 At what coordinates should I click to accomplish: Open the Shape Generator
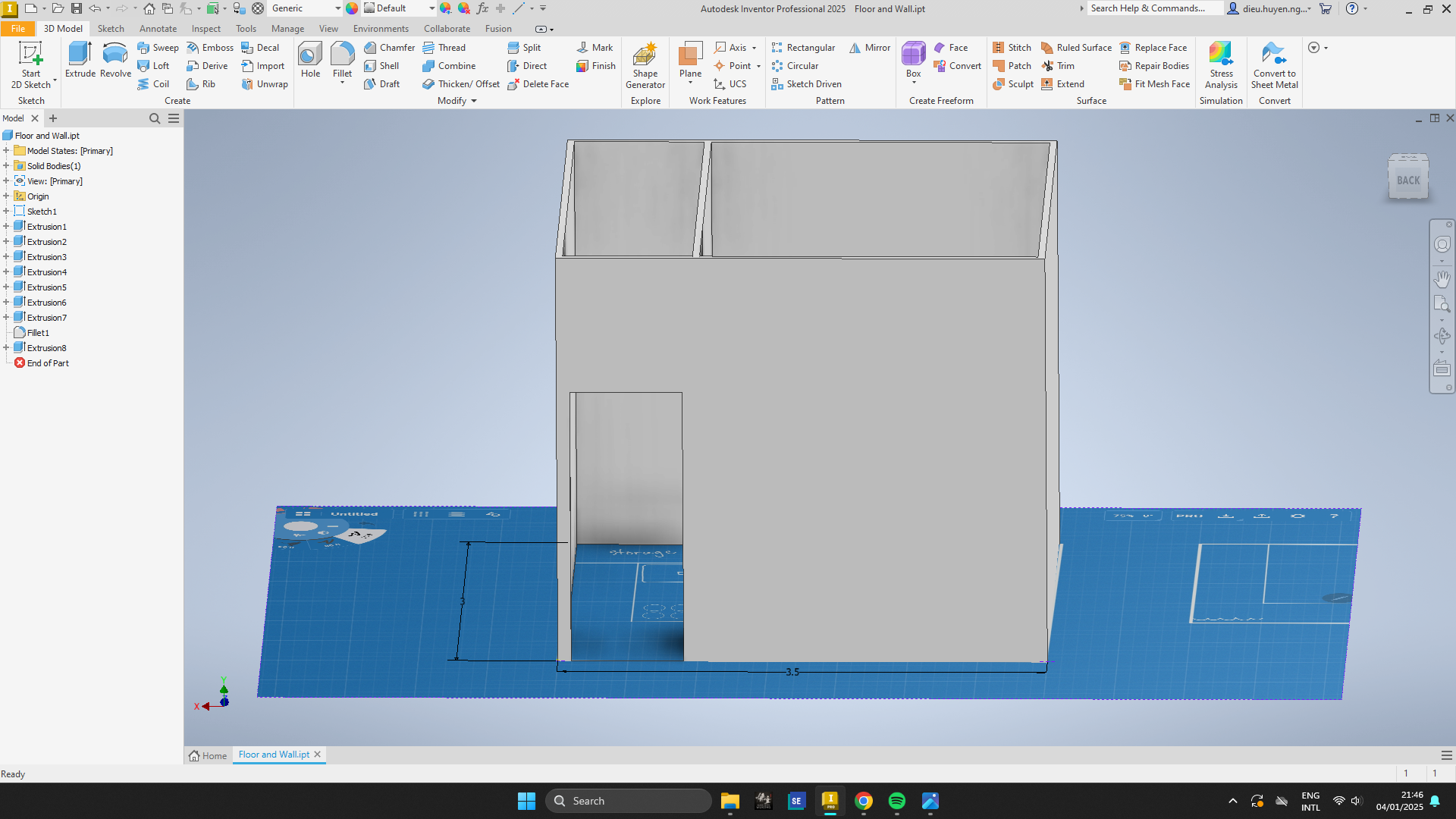(645, 65)
